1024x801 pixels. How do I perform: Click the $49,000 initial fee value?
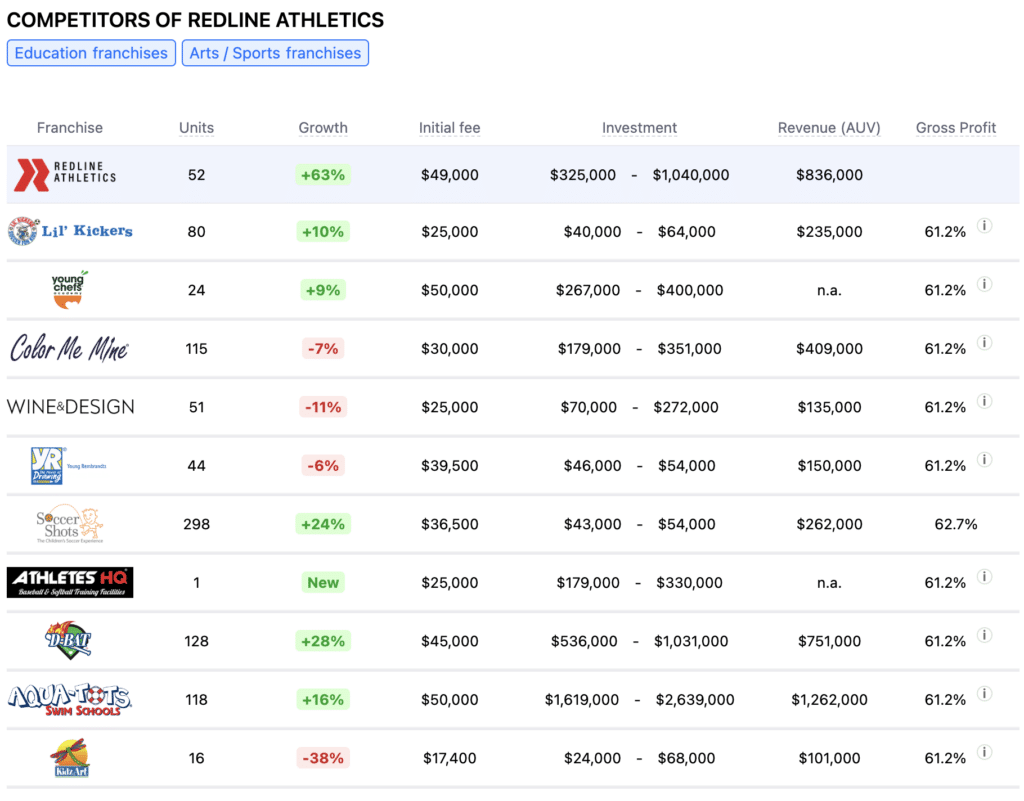[450, 175]
